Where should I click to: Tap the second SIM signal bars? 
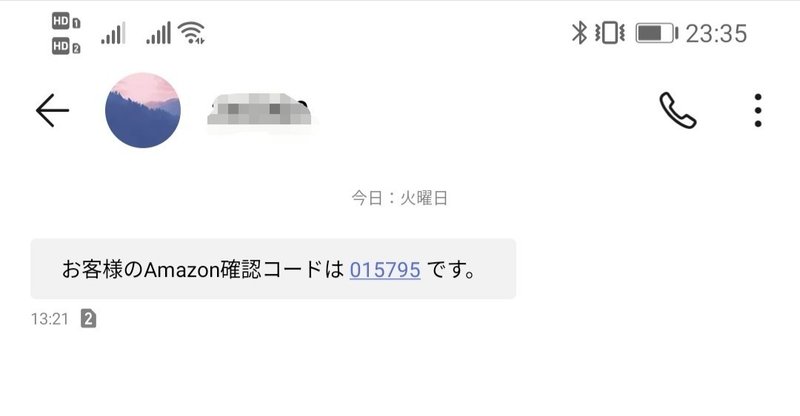[159, 33]
